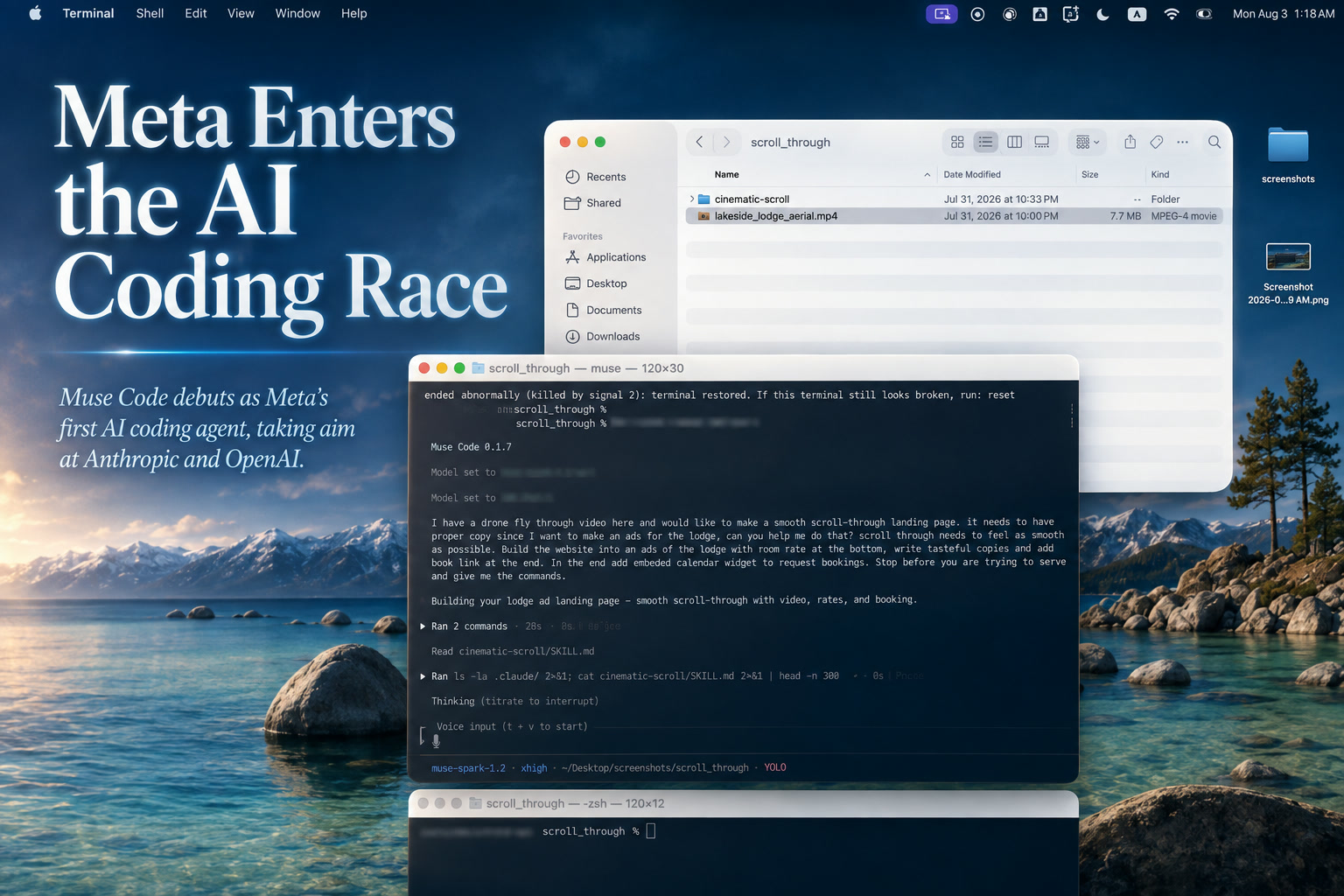Click the zsh Terminal window title bar

tap(744, 803)
